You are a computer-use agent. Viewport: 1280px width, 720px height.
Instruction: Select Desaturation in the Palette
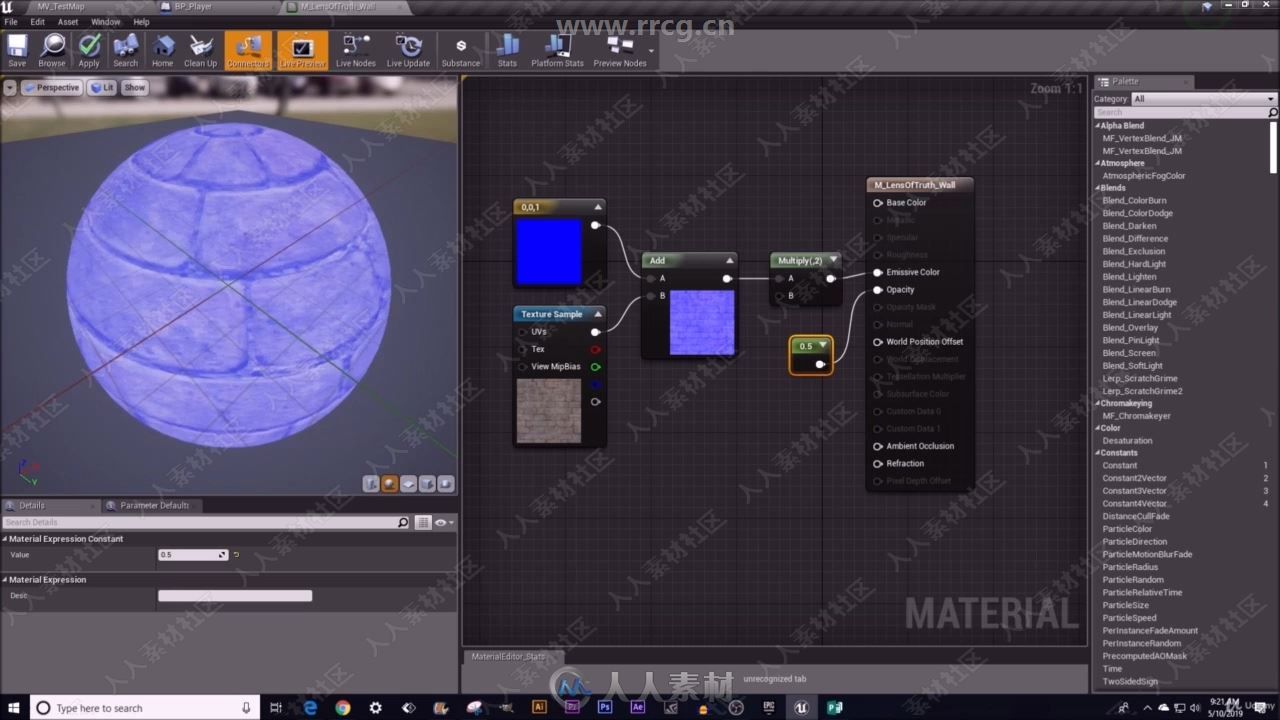pyautogui.click(x=1127, y=440)
